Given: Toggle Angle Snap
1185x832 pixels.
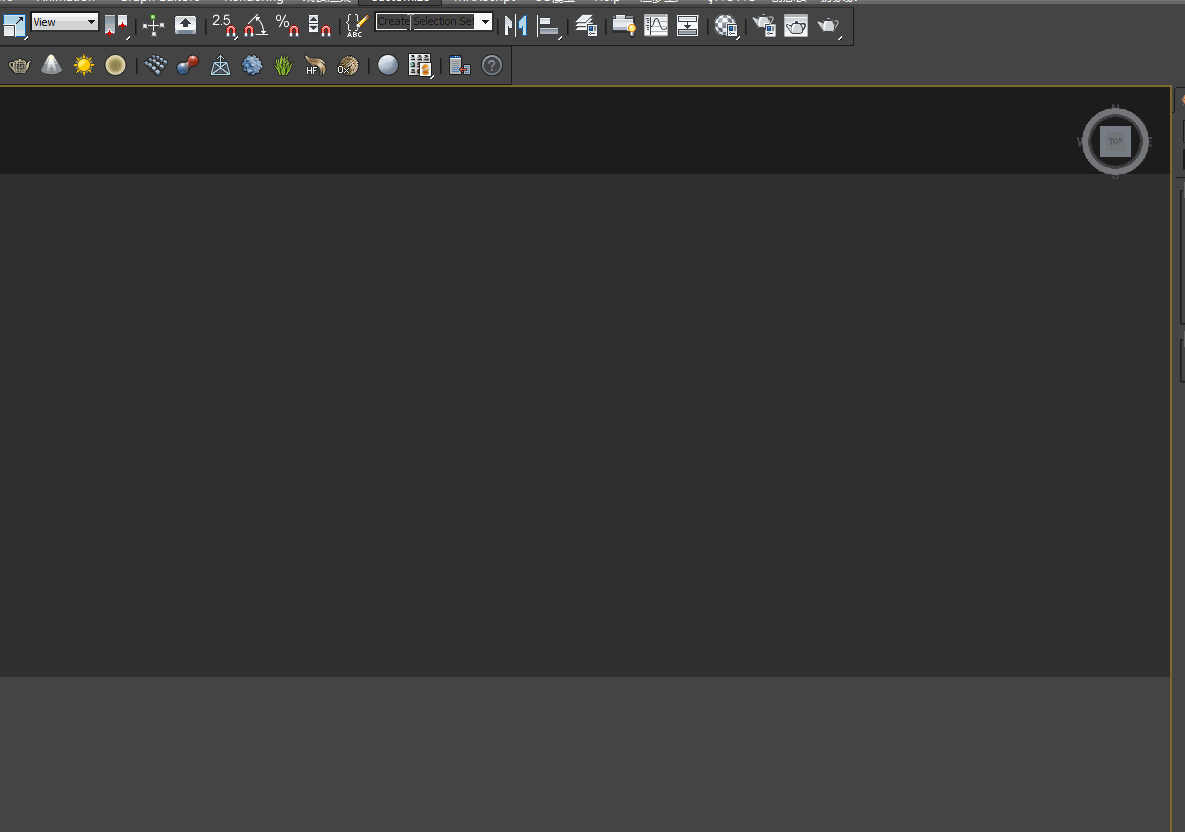Looking at the screenshot, I should (x=255, y=26).
